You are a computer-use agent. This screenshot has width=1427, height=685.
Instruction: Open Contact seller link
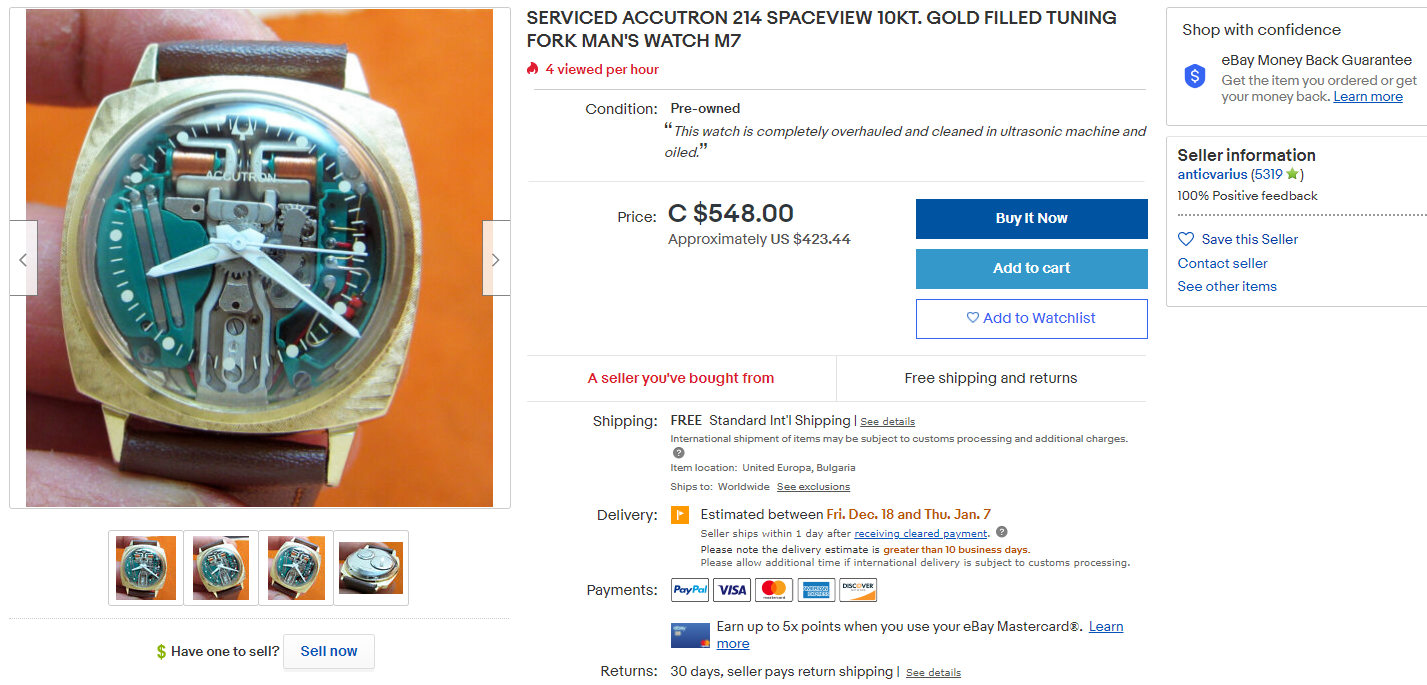tap(1222, 263)
